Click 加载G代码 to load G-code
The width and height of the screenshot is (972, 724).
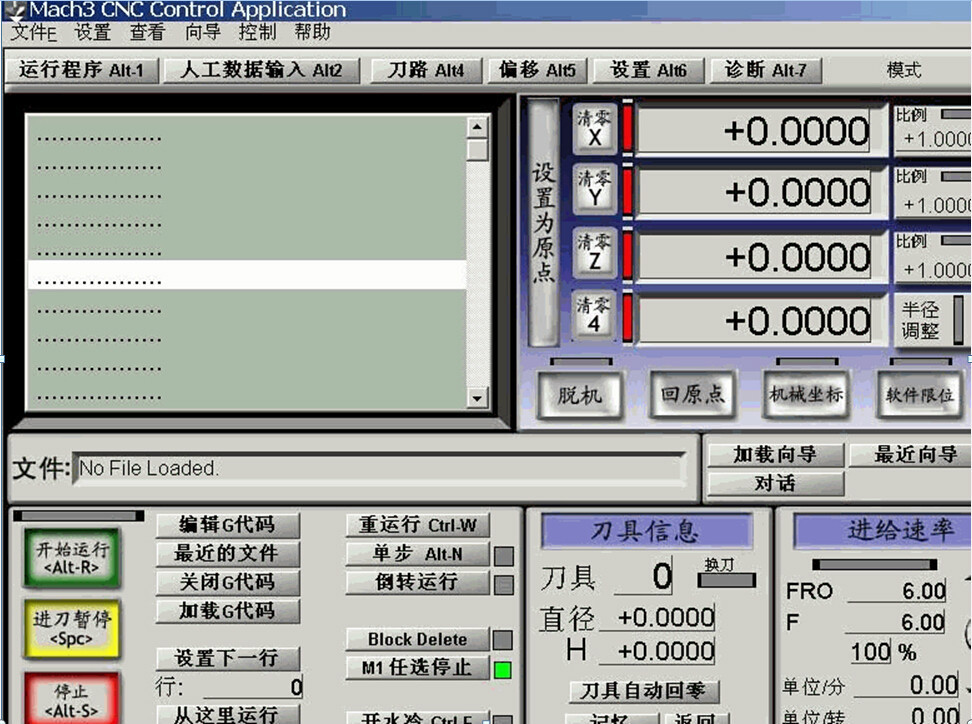(228, 612)
